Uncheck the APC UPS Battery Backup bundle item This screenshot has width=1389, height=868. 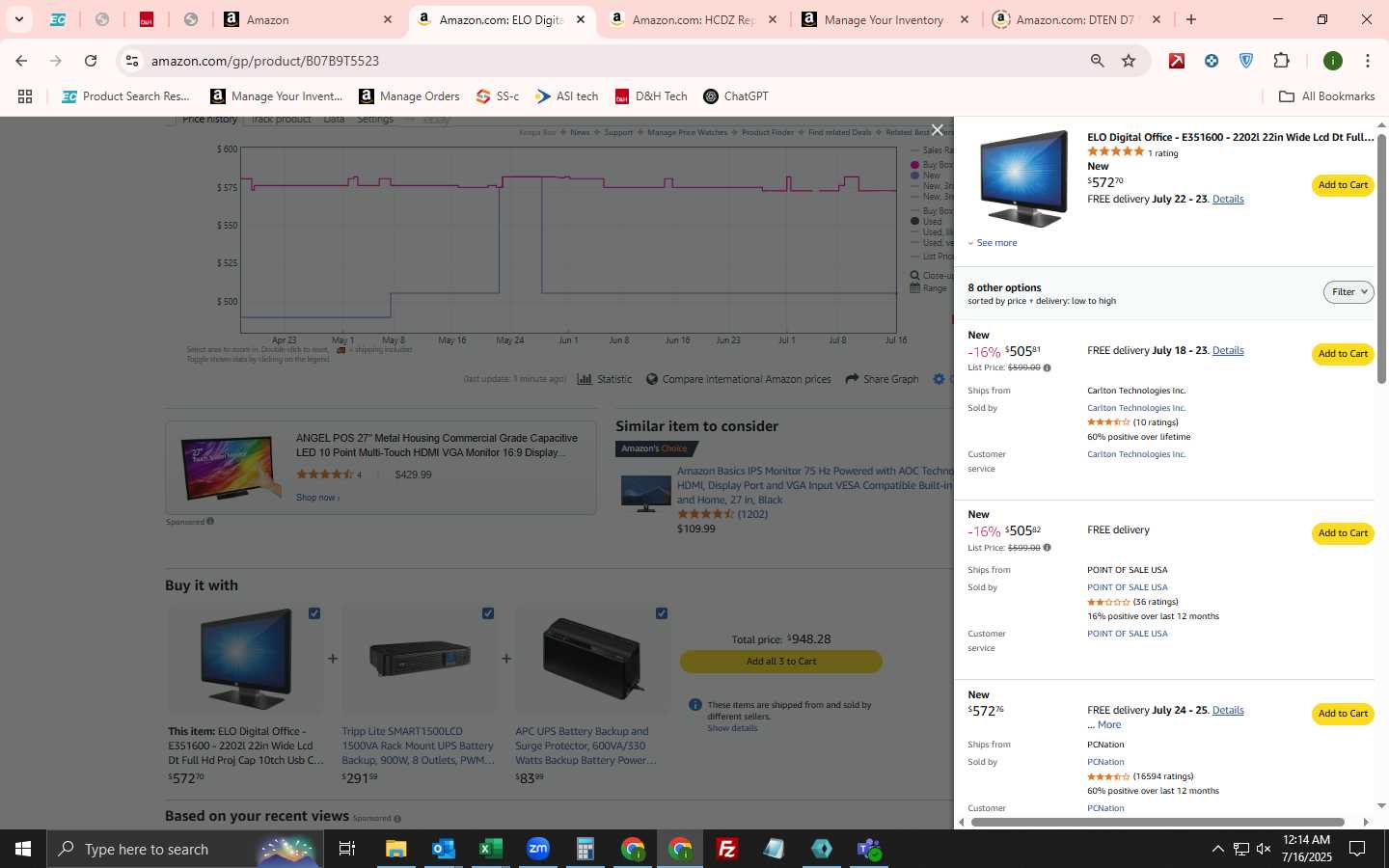pyautogui.click(x=662, y=613)
